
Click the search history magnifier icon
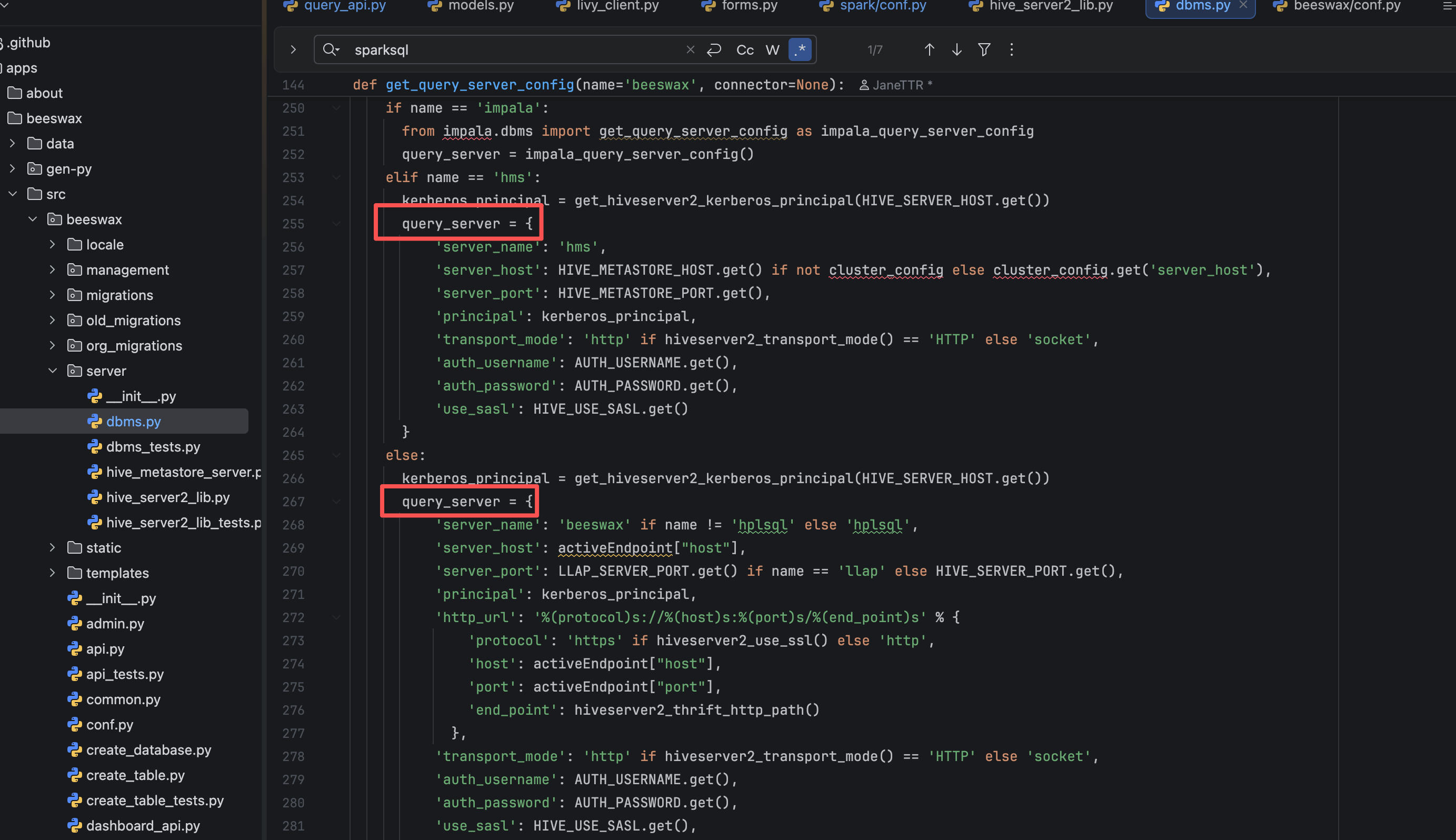click(331, 49)
